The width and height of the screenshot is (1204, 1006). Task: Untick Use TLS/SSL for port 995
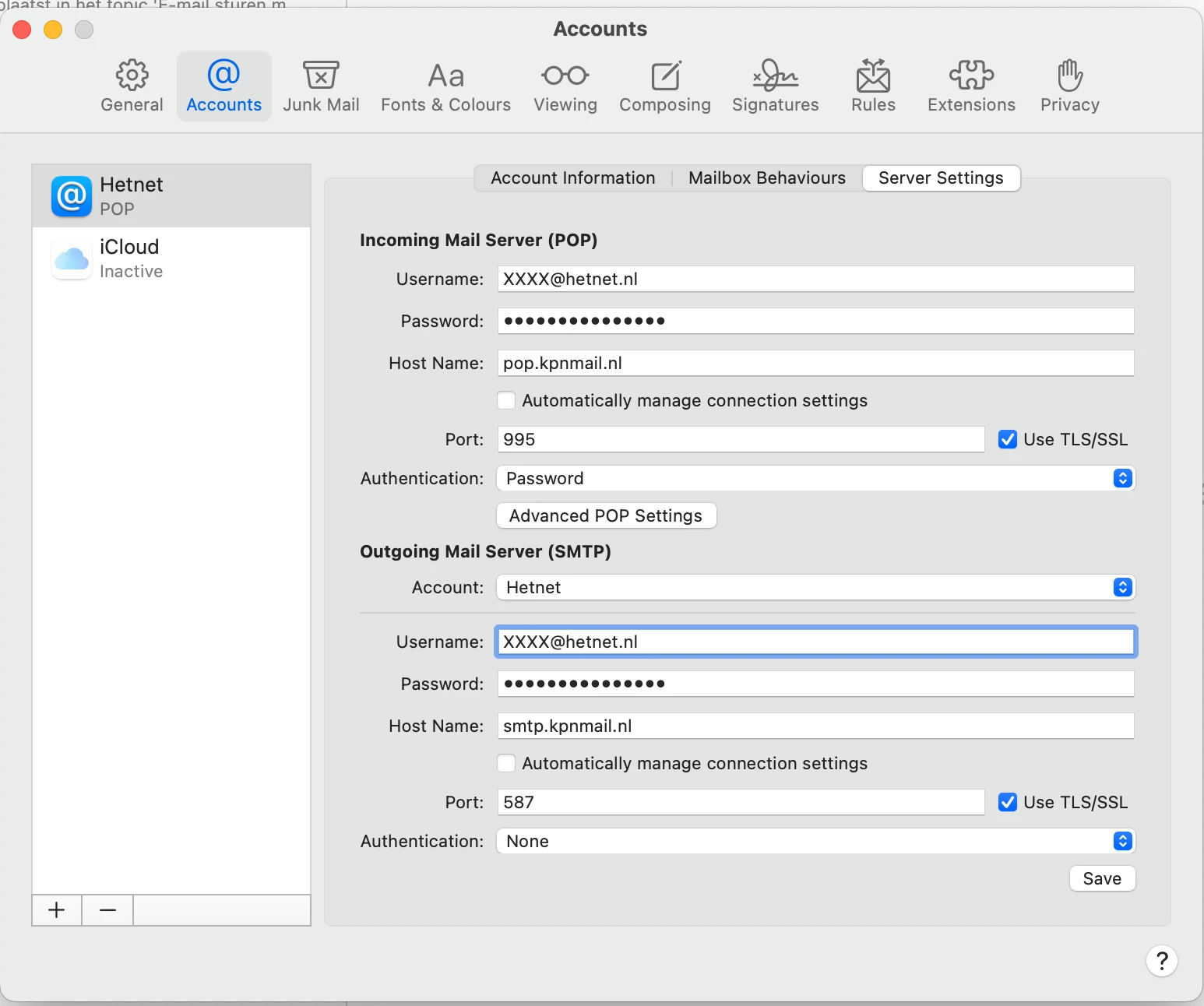point(1008,439)
